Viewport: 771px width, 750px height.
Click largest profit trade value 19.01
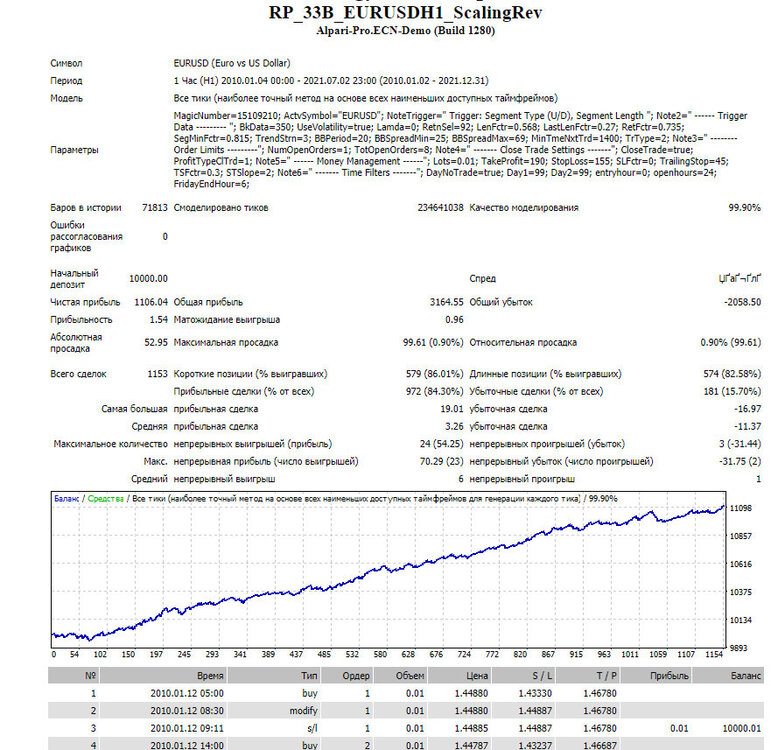[452, 409]
